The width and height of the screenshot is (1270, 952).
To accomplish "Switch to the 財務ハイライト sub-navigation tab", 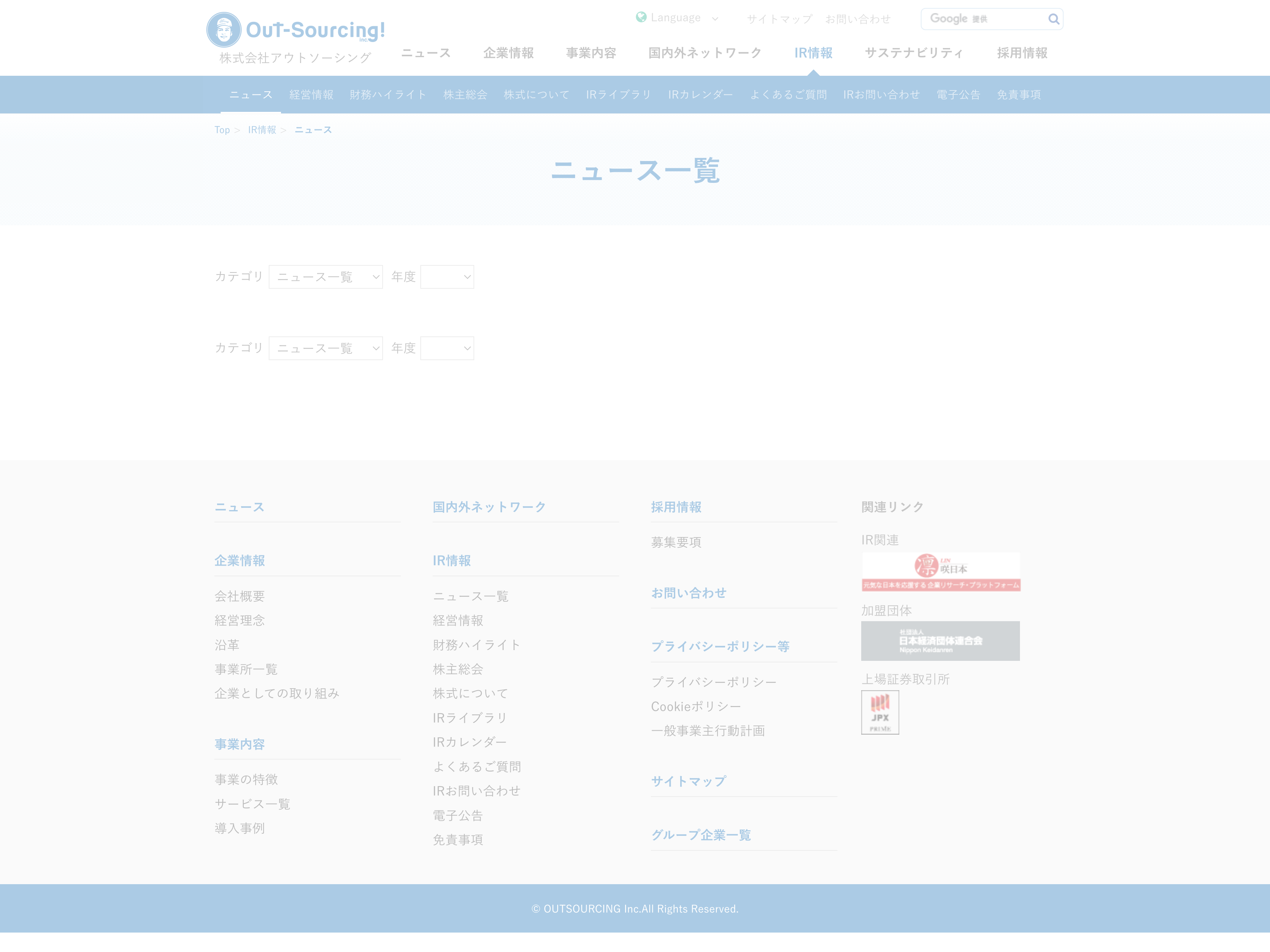I will pos(388,95).
